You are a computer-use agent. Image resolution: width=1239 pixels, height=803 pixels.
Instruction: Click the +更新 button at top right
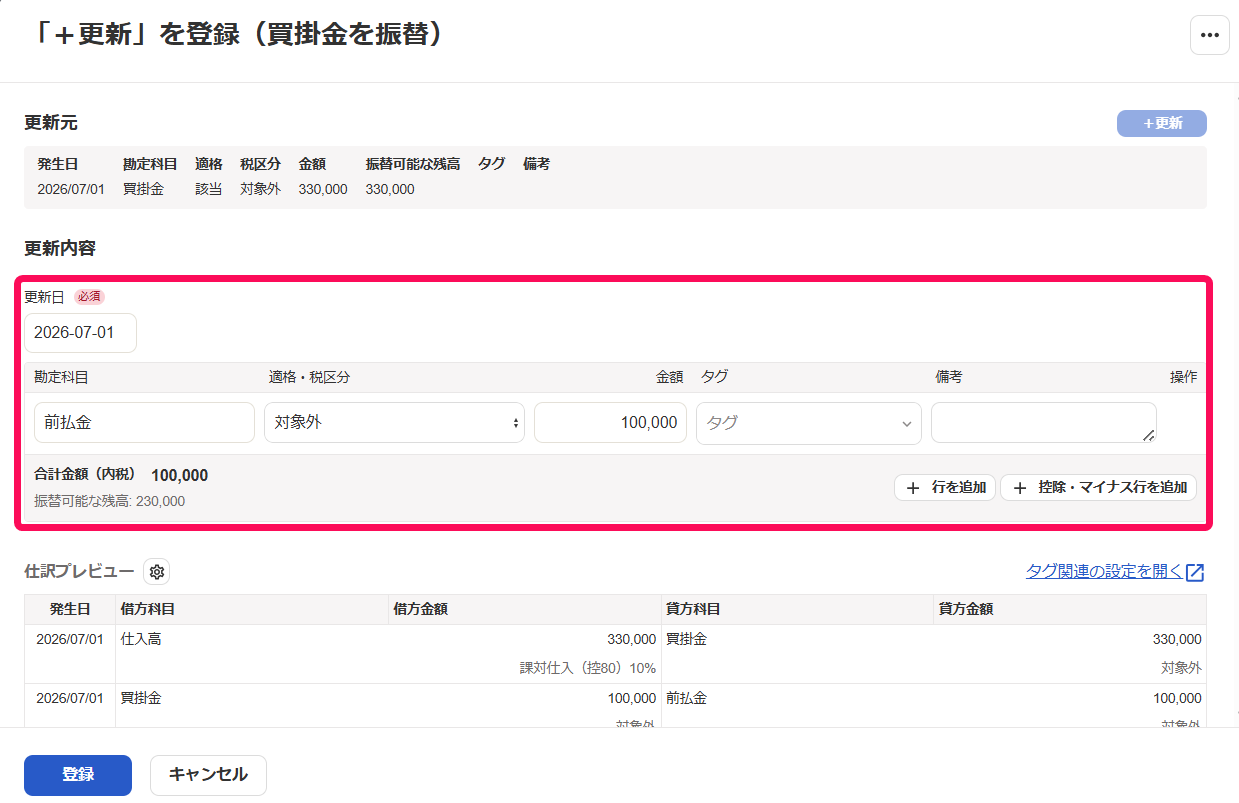(x=1162, y=123)
